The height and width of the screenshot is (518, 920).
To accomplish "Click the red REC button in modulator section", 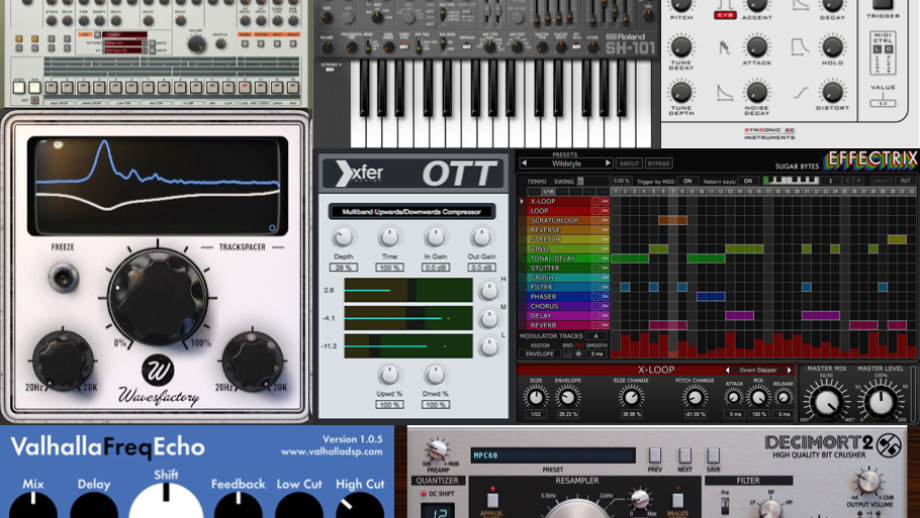I will click(579, 354).
